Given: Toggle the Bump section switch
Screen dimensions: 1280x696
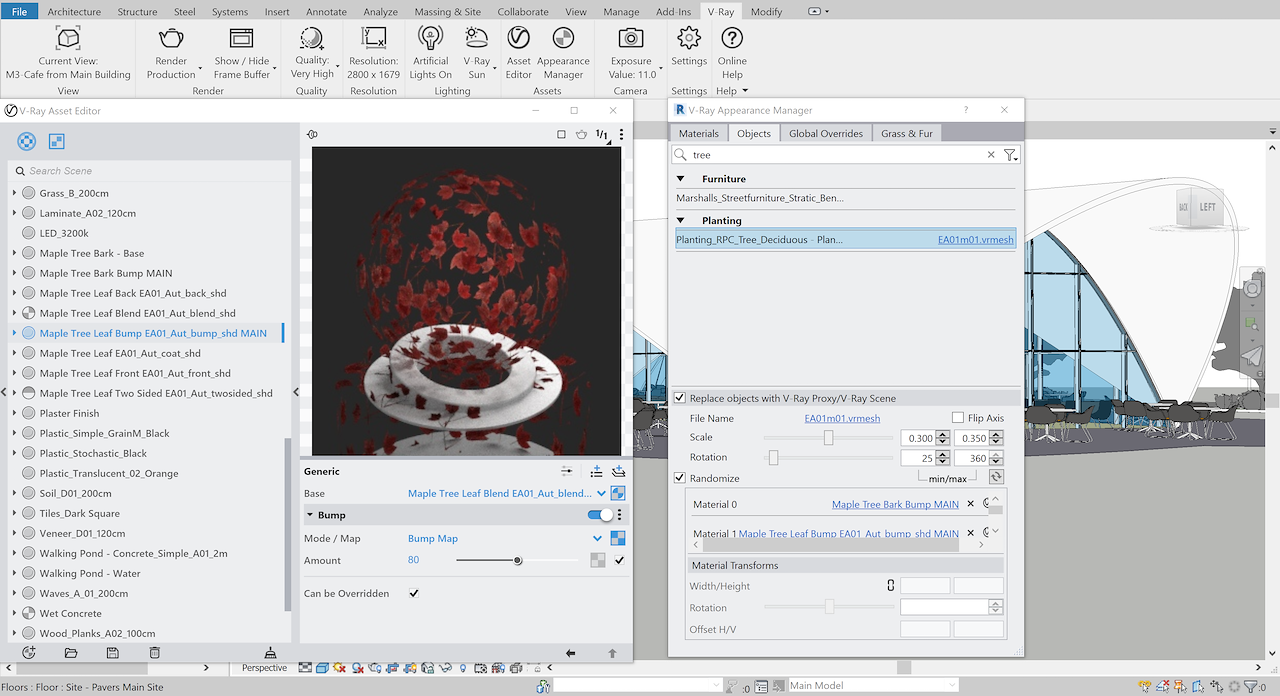Looking at the screenshot, I should pos(600,515).
